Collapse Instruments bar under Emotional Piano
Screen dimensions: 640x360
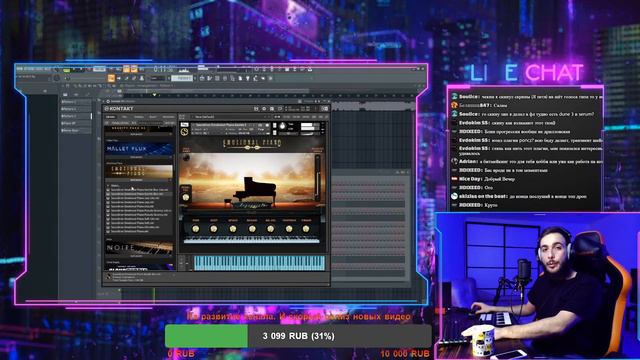pos(138,180)
